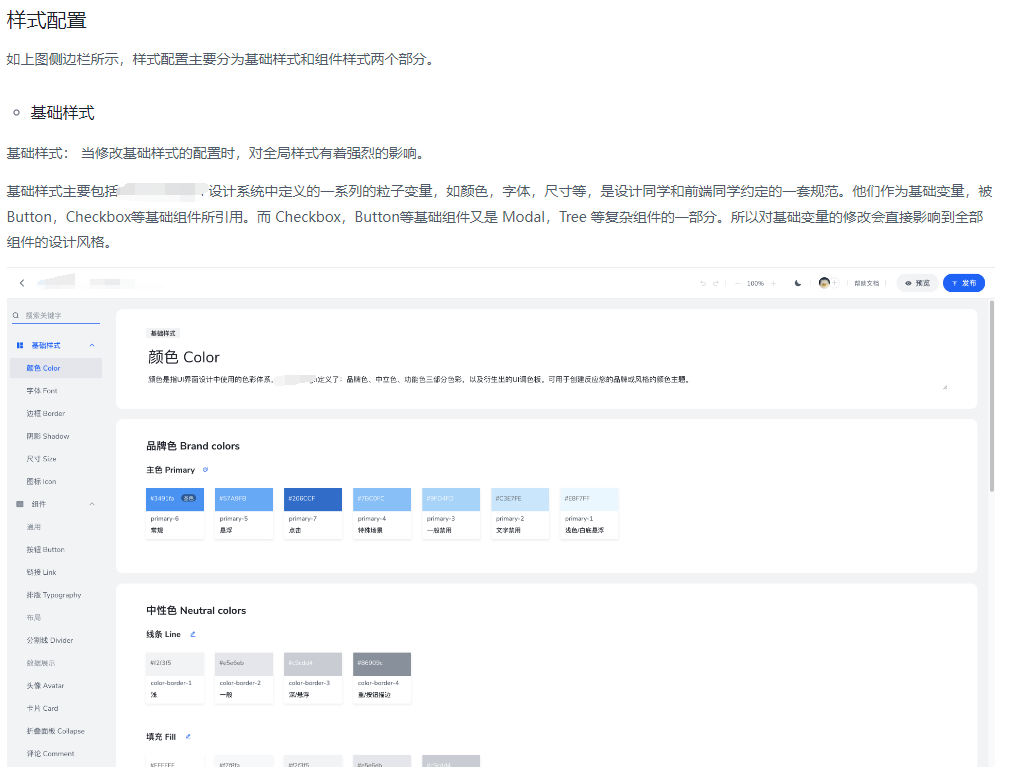The image size is (1010, 771).
Task: Select the primary-3 color swatch
Action: (x=451, y=513)
